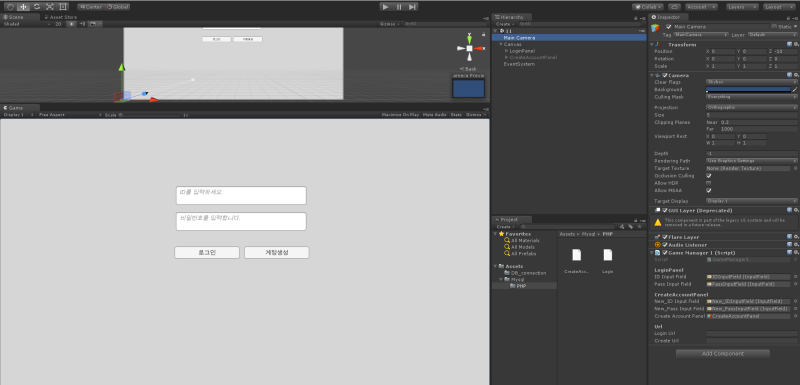This screenshot has height=385, width=800.
Task: Toggle the Flare Layer enabled checkbox
Action: [665, 237]
